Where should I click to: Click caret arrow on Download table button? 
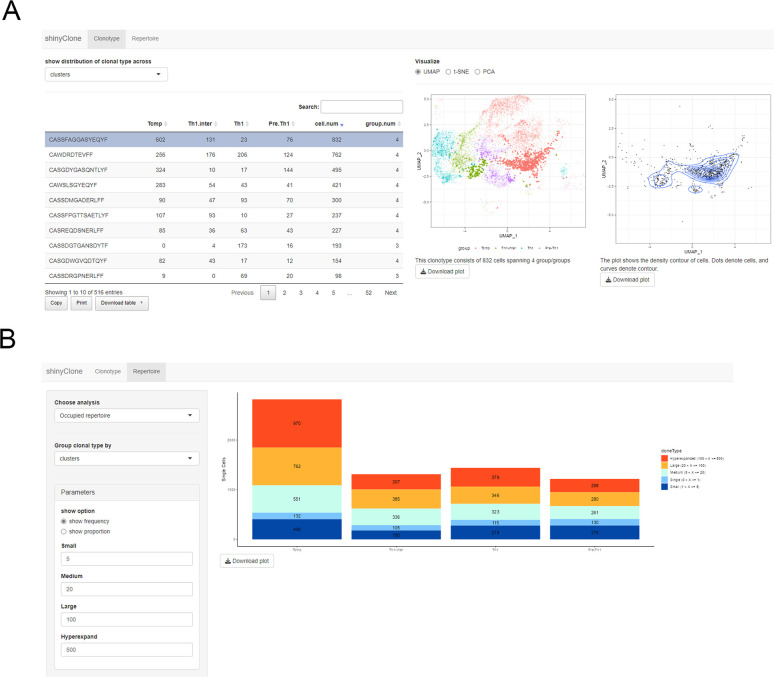pyautogui.click(x=142, y=303)
